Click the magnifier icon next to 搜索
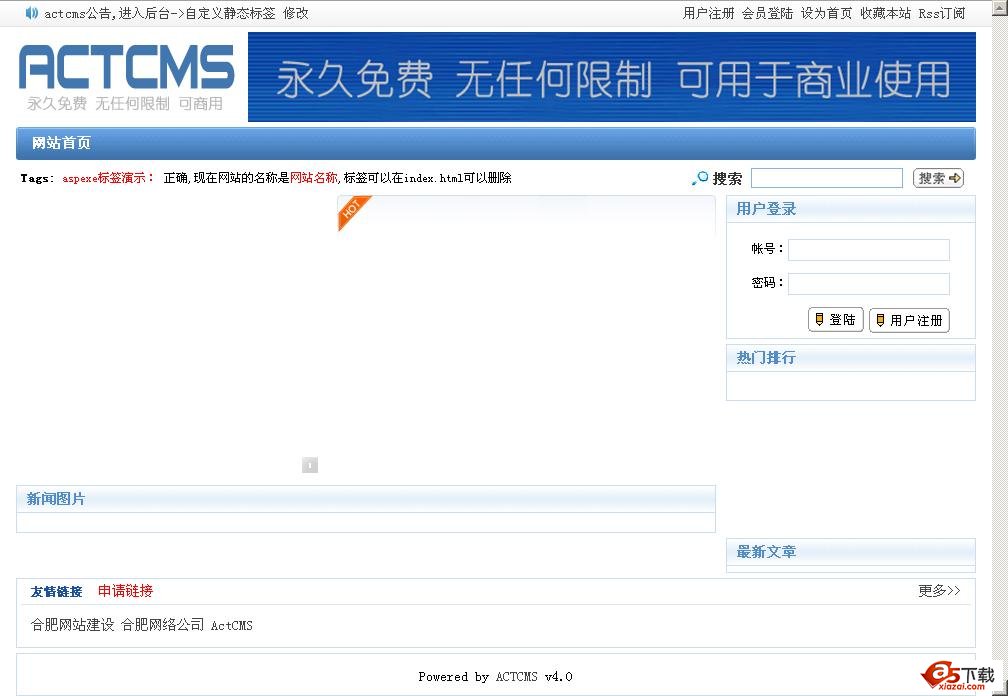 698,177
